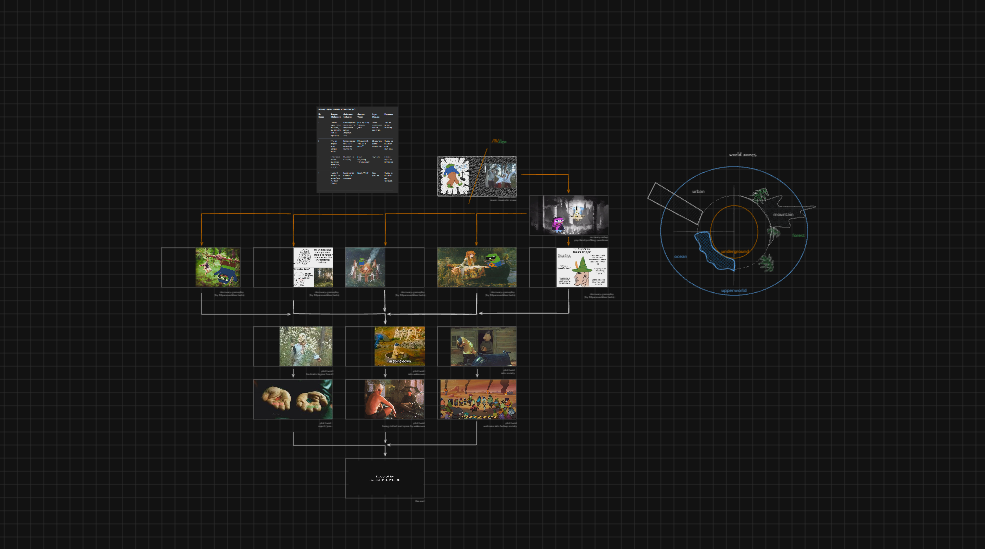Click the orange 'underground' label

coord(735,252)
